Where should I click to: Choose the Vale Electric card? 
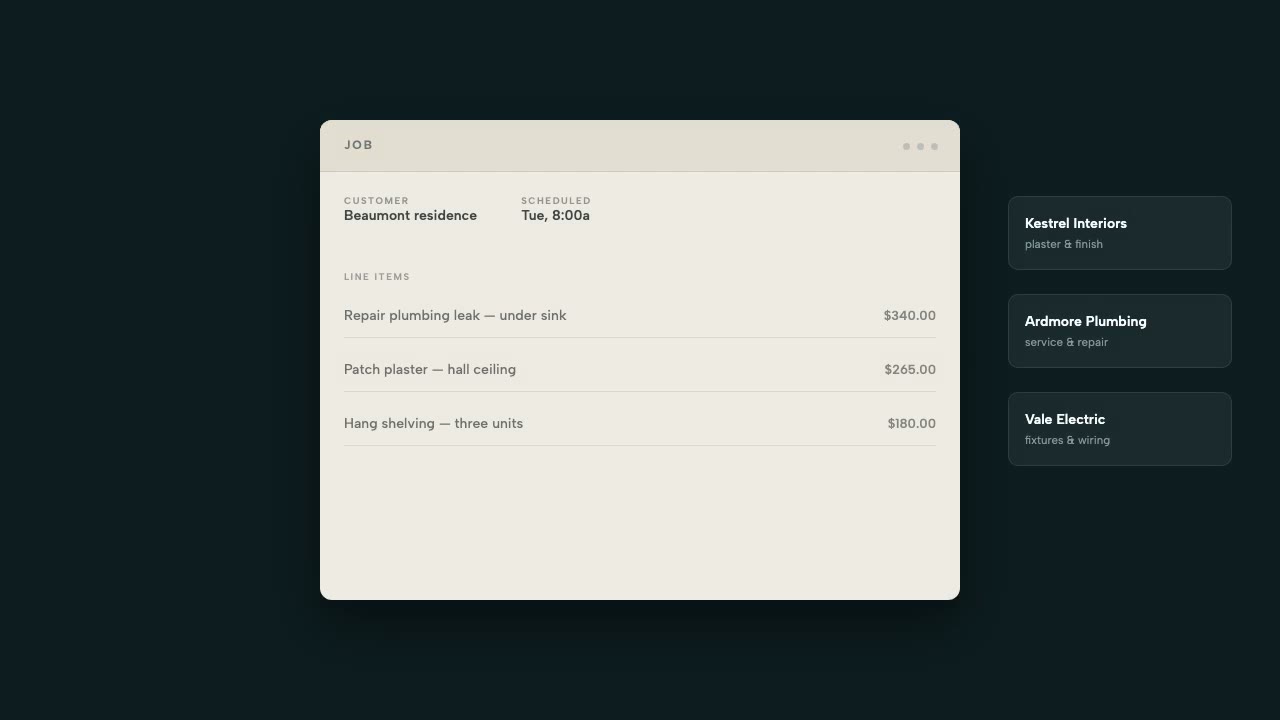coord(1120,429)
